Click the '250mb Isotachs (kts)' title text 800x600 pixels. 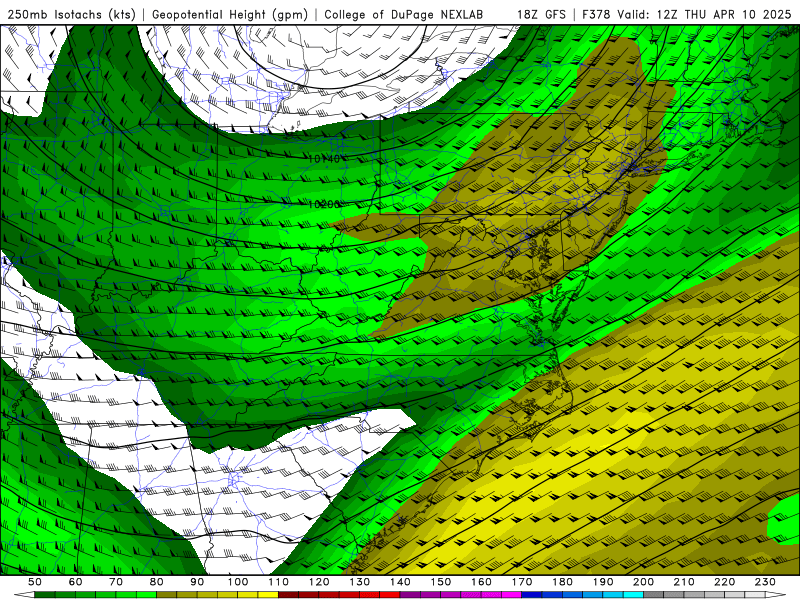point(71,15)
